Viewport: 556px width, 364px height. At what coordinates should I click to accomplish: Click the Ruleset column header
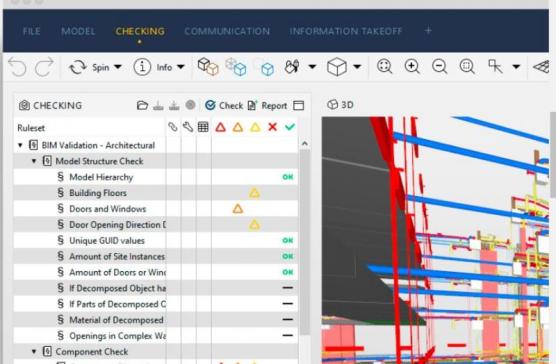coord(31,128)
